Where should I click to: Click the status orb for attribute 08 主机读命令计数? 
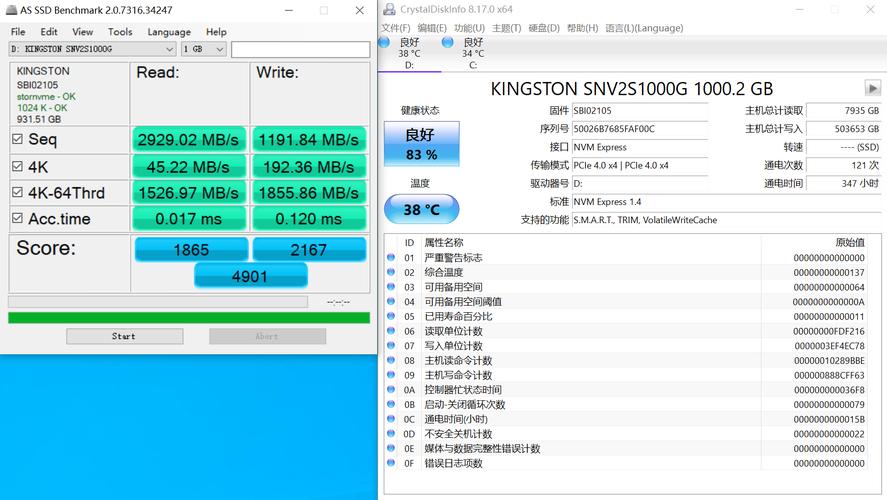pyautogui.click(x=391, y=360)
